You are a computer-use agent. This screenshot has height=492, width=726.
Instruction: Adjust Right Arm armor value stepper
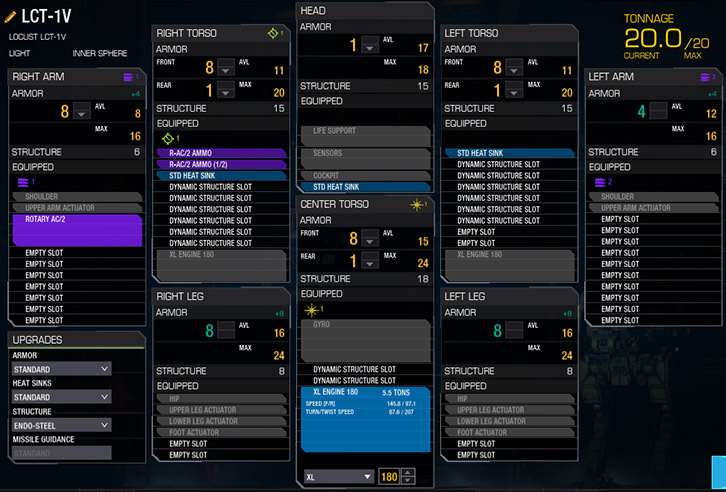click(81, 111)
